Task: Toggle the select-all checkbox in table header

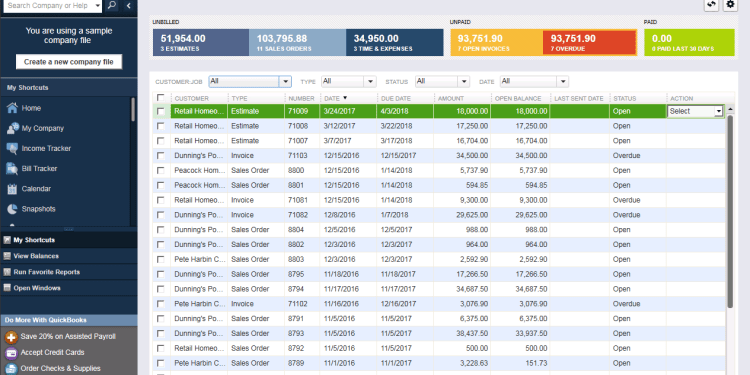Action: (x=161, y=98)
